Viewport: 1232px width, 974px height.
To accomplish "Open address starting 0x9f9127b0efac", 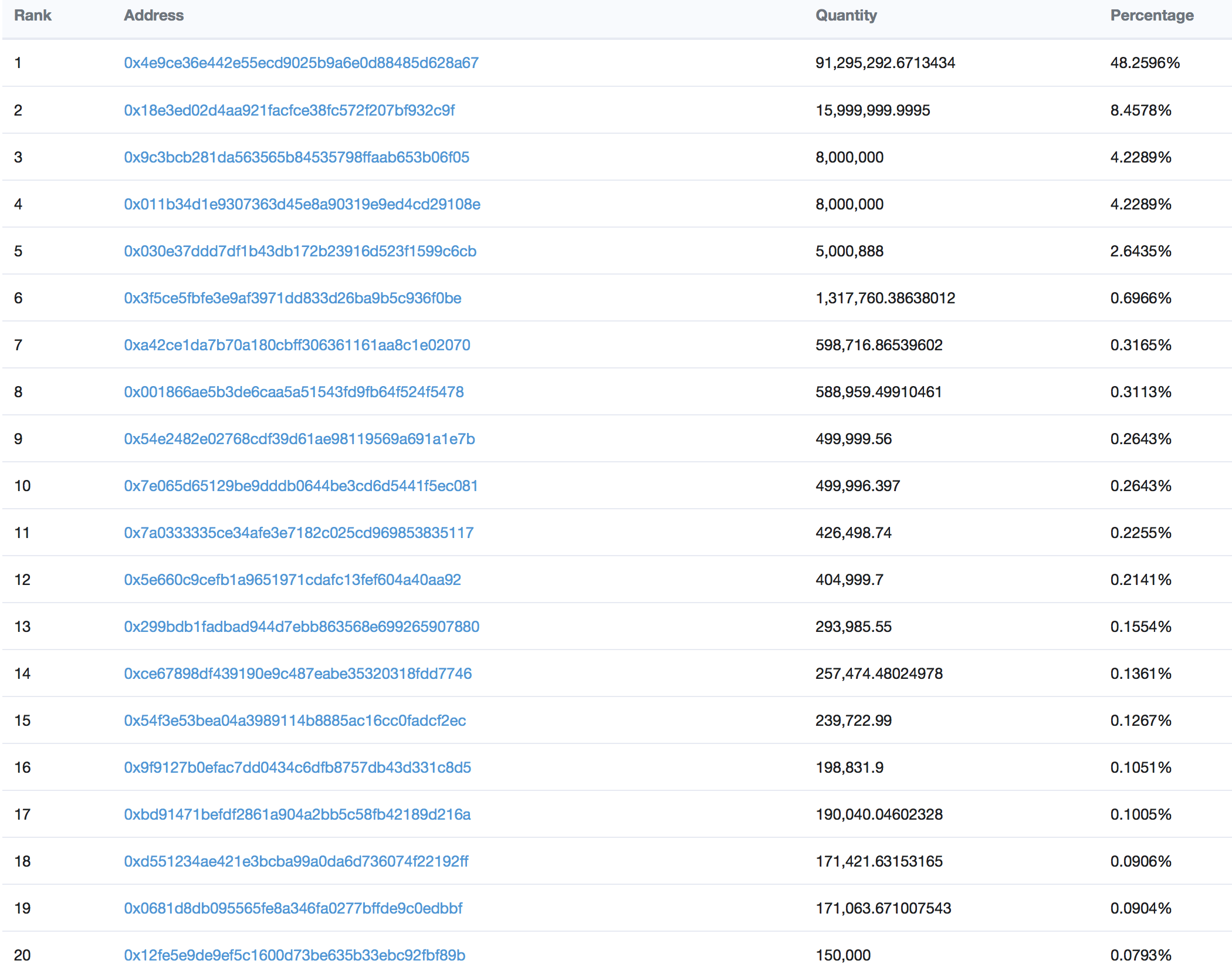I will (x=297, y=767).
